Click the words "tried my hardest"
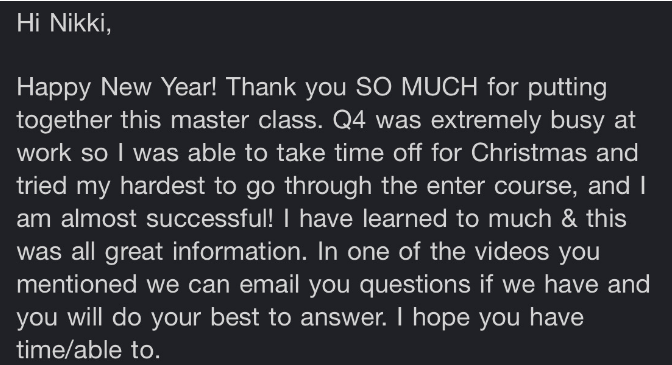The width and height of the screenshot is (672, 365). pyautogui.click(x=111, y=186)
